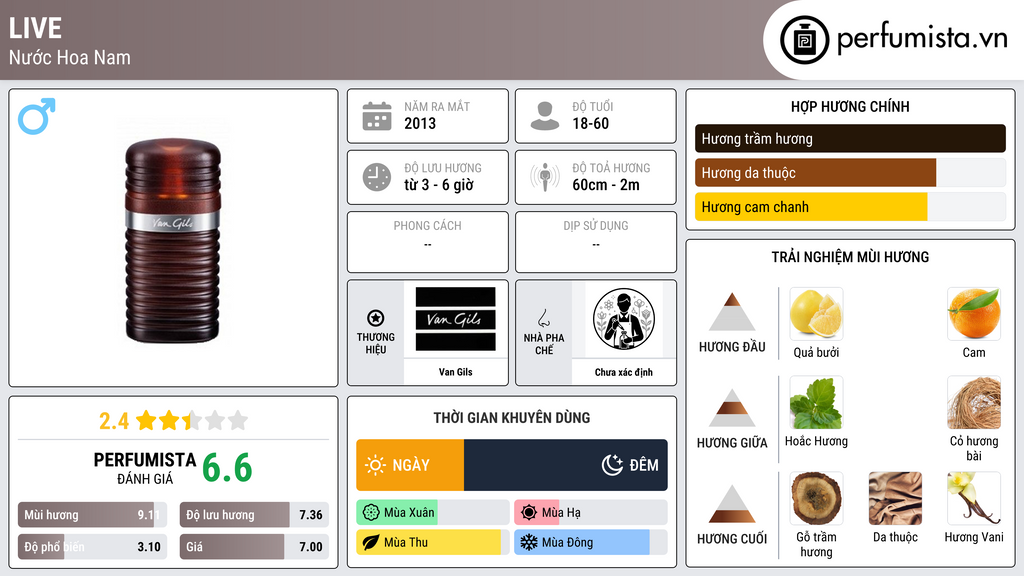Click the perfumer illustration Chưa xác định

coord(624,319)
